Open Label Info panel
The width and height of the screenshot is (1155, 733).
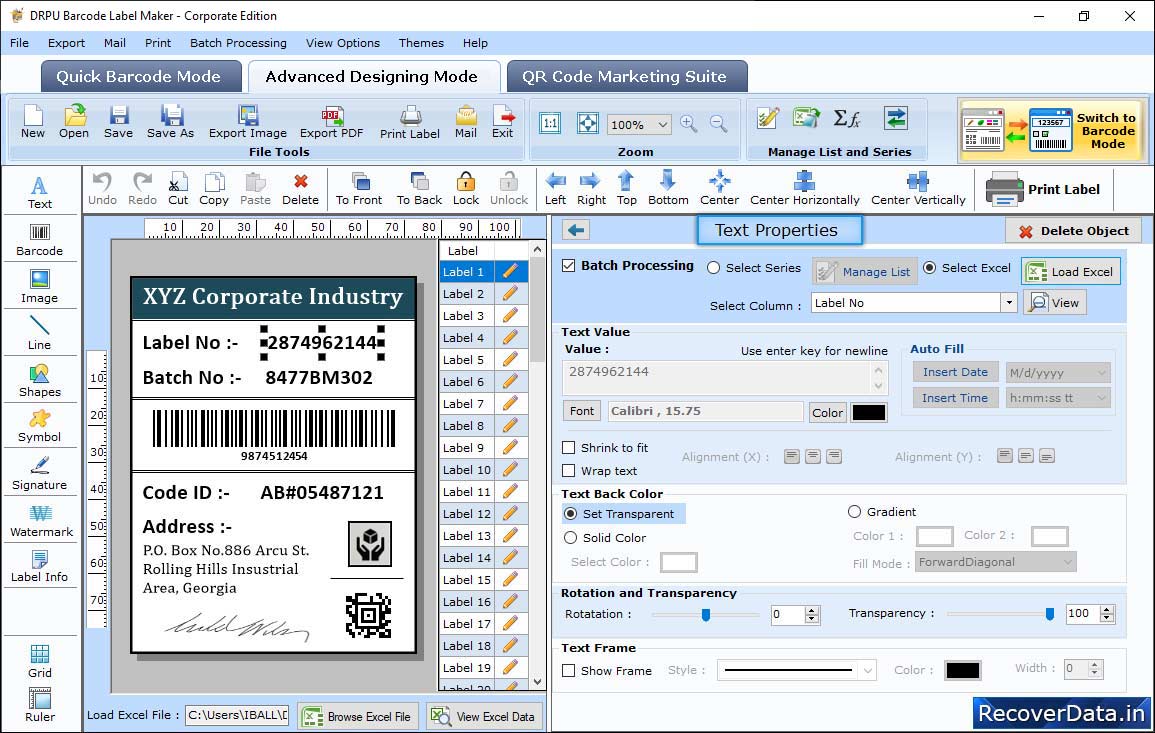pyautogui.click(x=40, y=566)
